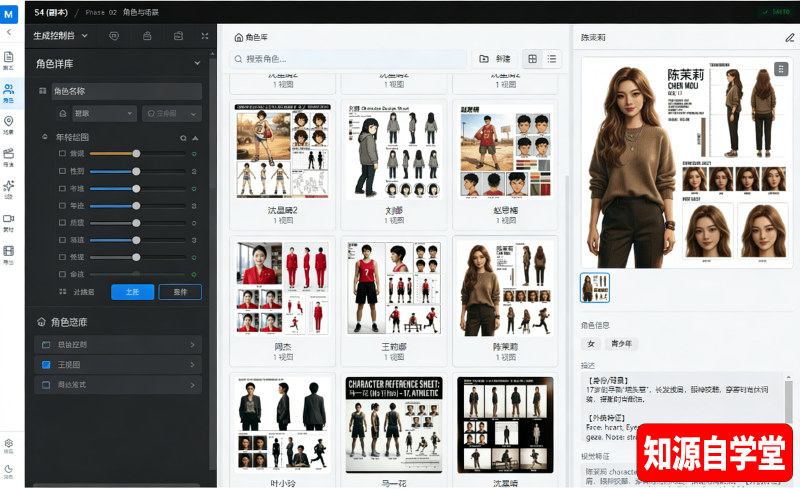The width and height of the screenshot is (800, 489).
Task: Open settings gear in left sidebar
Action: tap(9, 444)
